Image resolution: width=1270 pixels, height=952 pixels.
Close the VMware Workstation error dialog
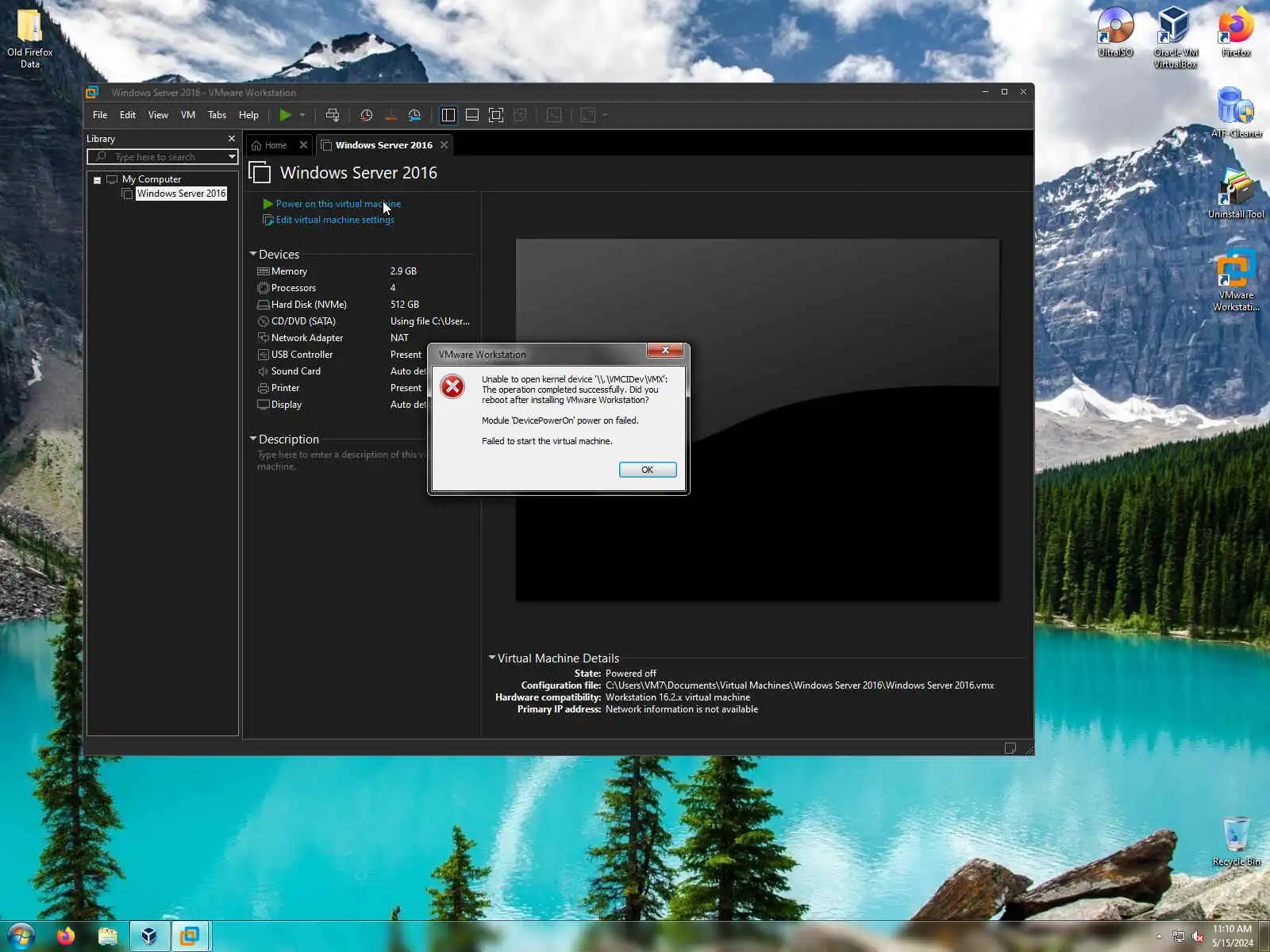coord(665,350)
